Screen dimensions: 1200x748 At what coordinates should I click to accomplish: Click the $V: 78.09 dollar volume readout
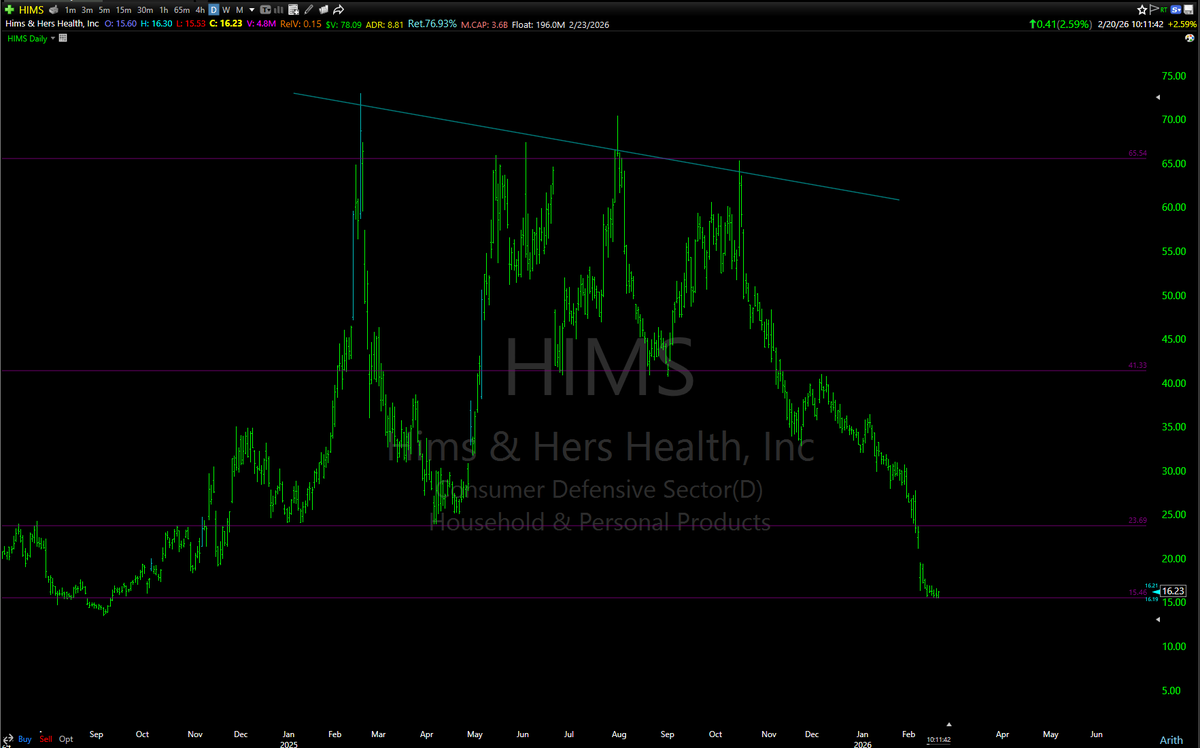(343, 24)
